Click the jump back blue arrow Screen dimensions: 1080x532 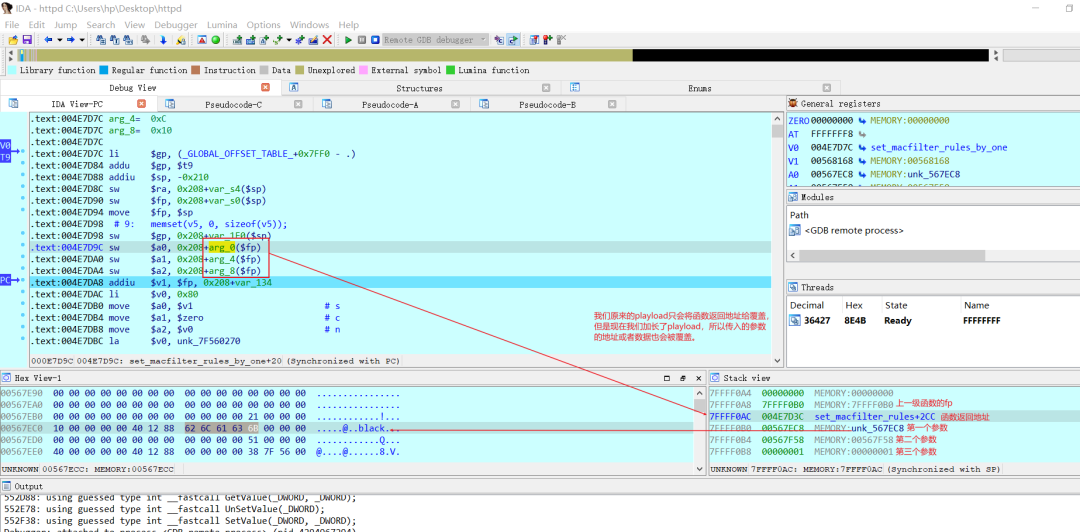(48, 40)
